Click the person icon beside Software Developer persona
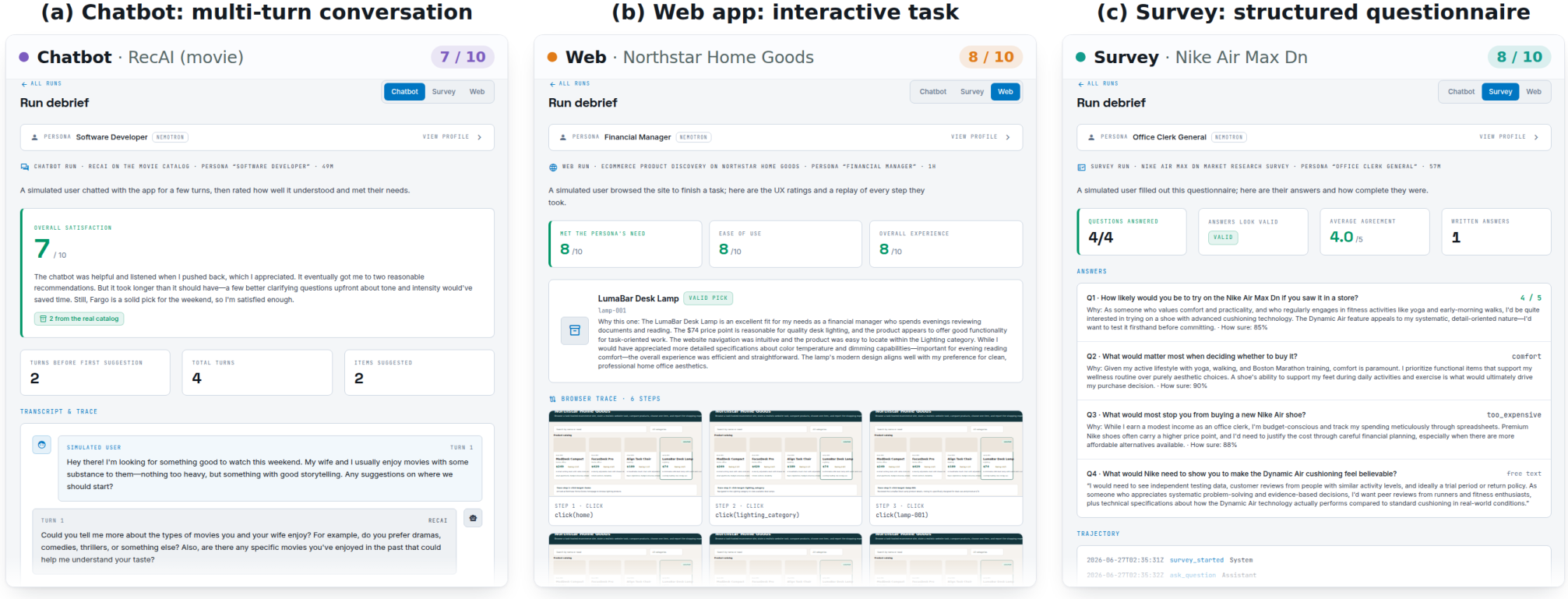The height and width of the screenshot is (599, 1568). coord(34,137)
